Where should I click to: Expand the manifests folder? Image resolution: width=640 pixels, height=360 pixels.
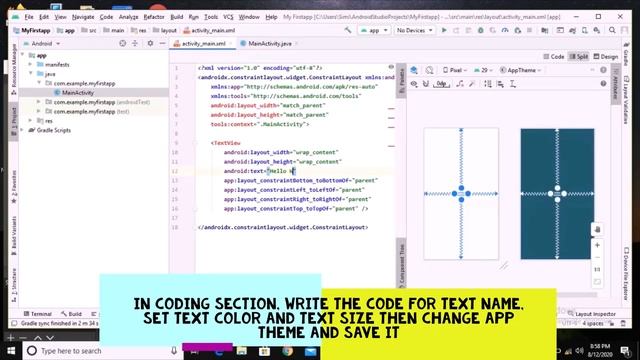31,64
